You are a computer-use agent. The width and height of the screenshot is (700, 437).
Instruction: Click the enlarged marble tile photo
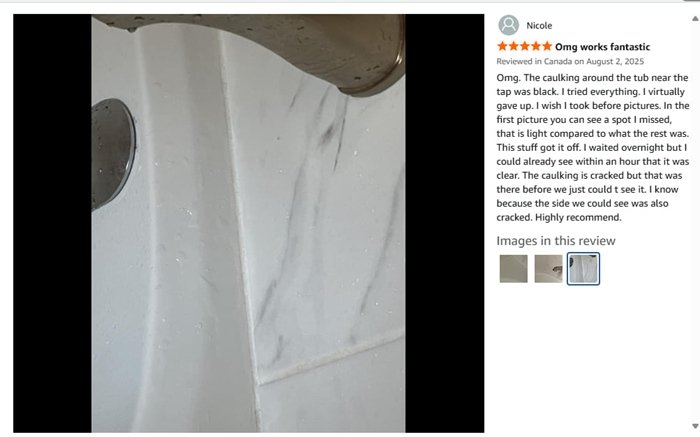pyautogui.click(x=248, y=223)
